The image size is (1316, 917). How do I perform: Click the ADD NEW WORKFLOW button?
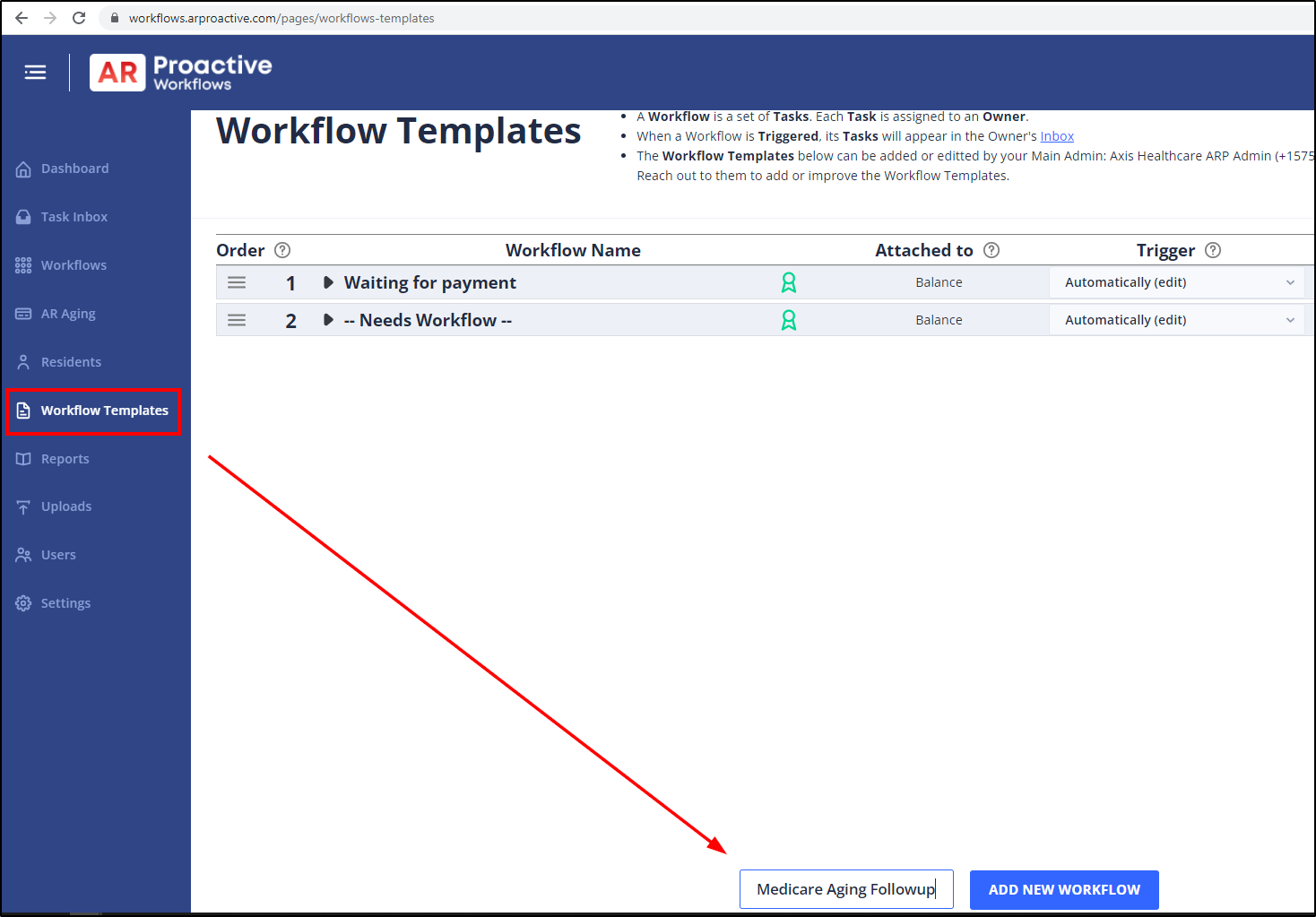pyautogui.click(x=1064, y=889)
